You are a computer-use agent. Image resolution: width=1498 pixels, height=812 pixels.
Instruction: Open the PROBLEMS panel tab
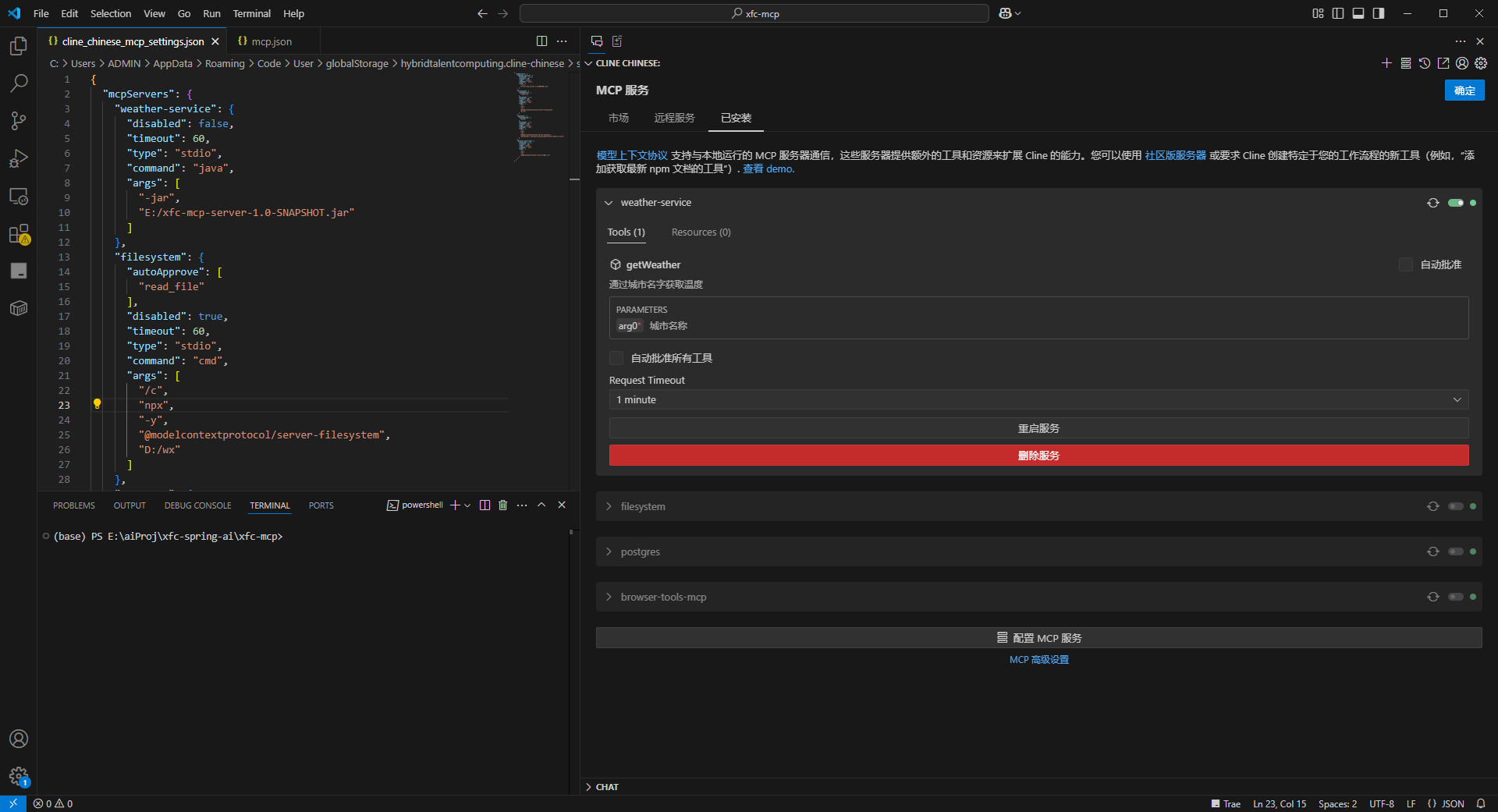coord(74,505)
